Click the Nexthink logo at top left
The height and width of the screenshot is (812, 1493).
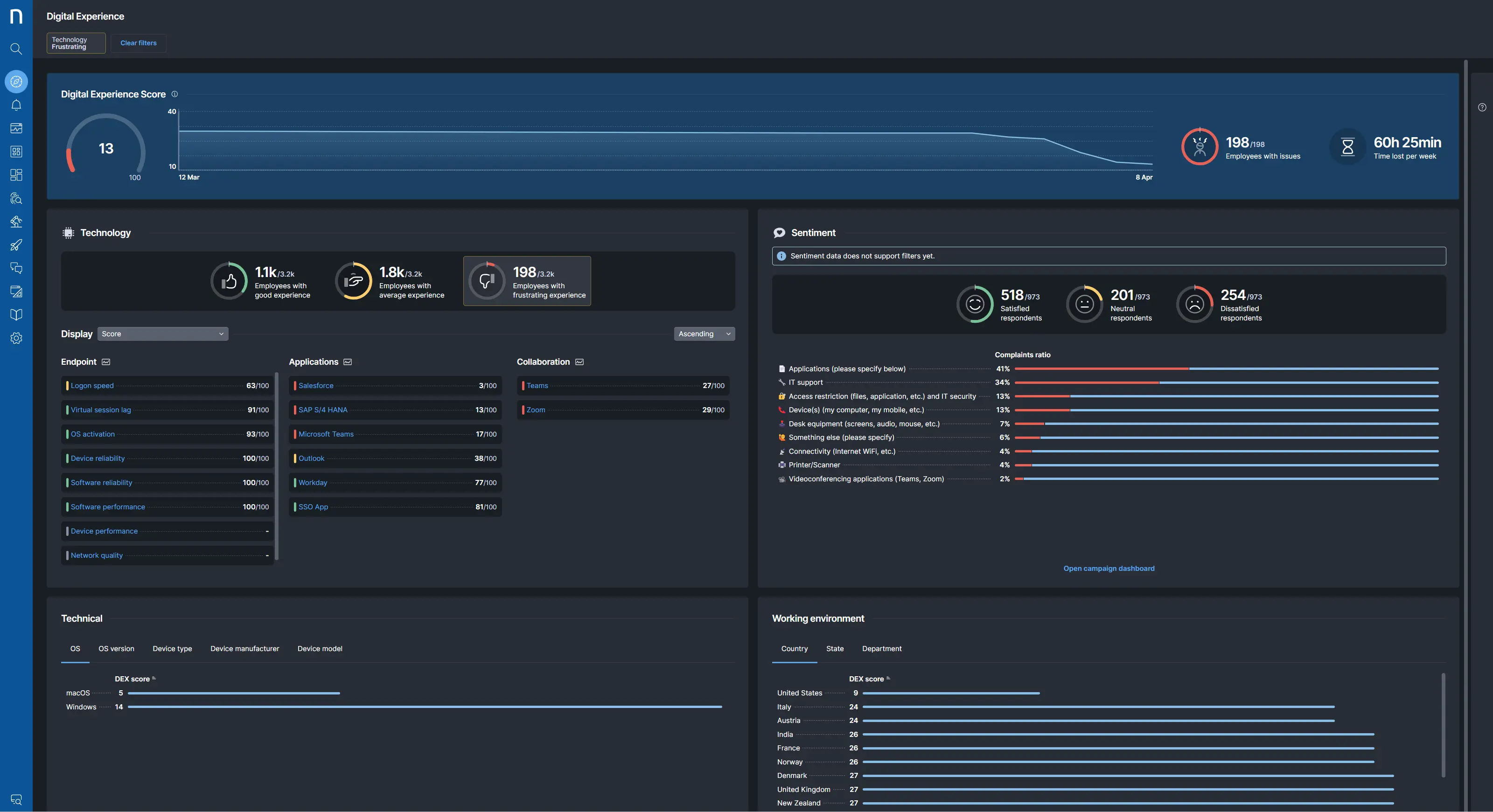(x=16, y=16)
